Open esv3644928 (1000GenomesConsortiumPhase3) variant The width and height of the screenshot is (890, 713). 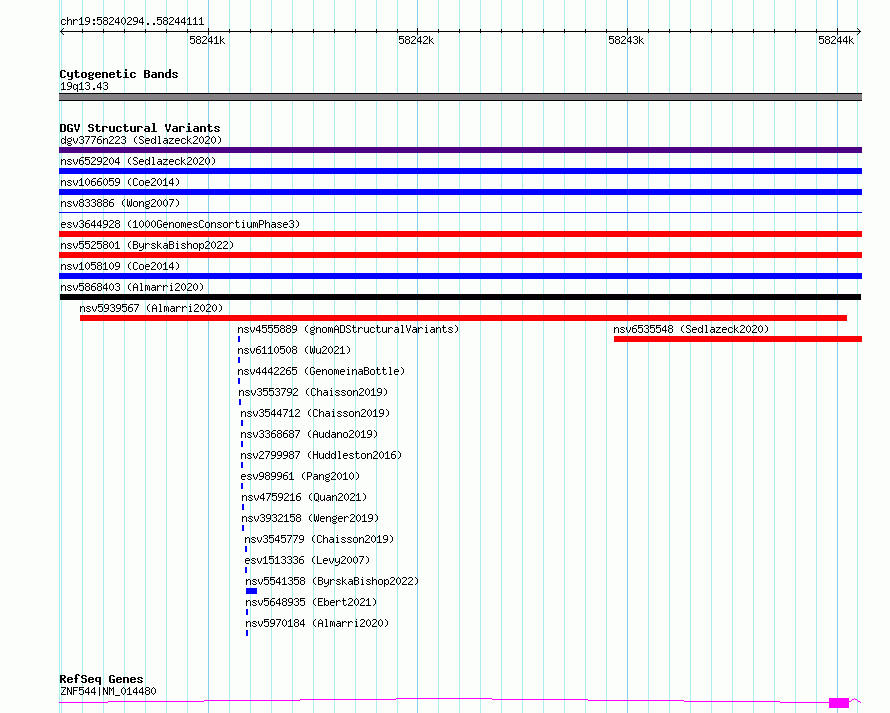[x=180, y=224]
